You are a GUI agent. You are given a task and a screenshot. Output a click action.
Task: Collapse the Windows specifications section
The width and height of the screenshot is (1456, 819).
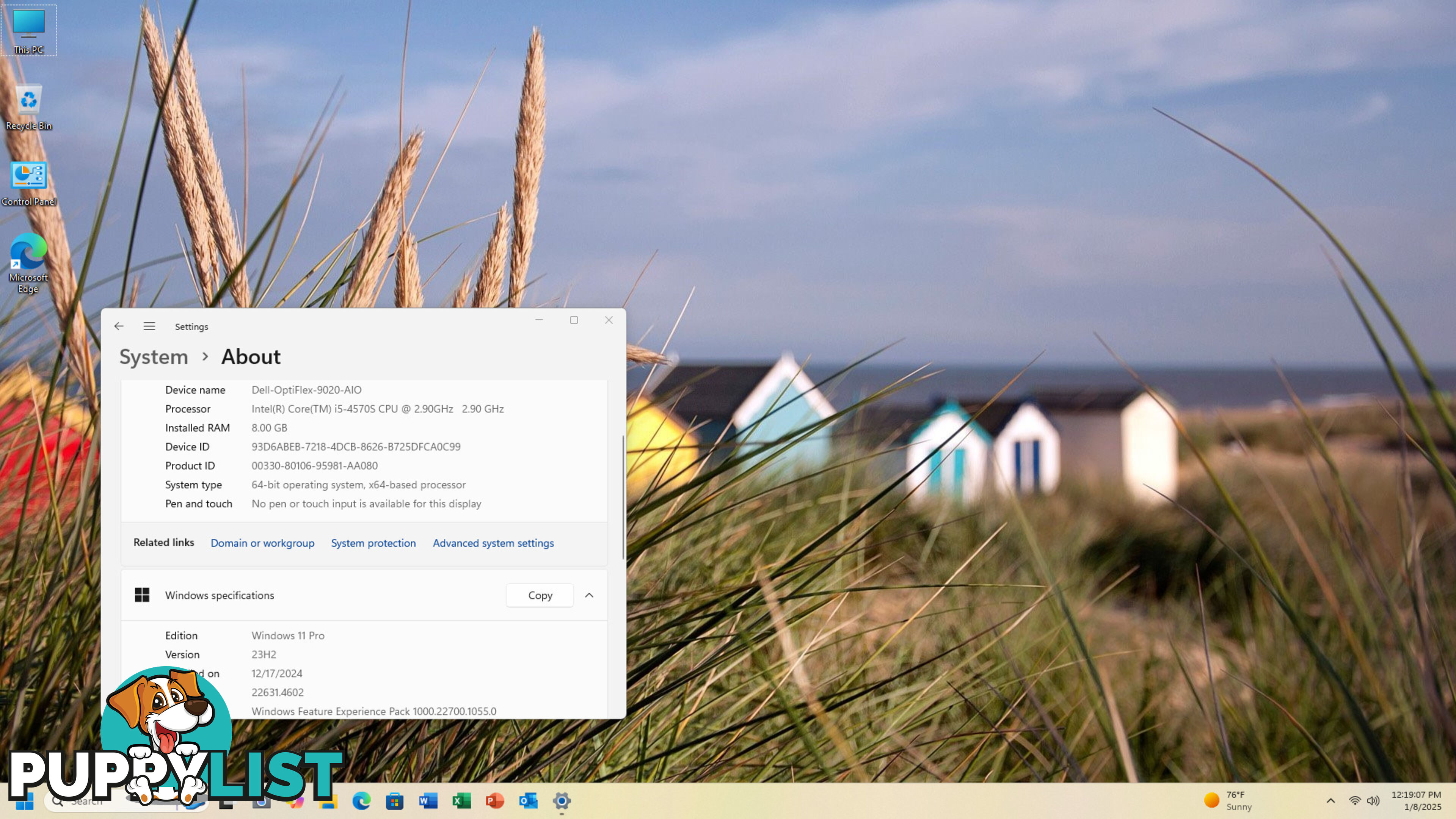589,595
